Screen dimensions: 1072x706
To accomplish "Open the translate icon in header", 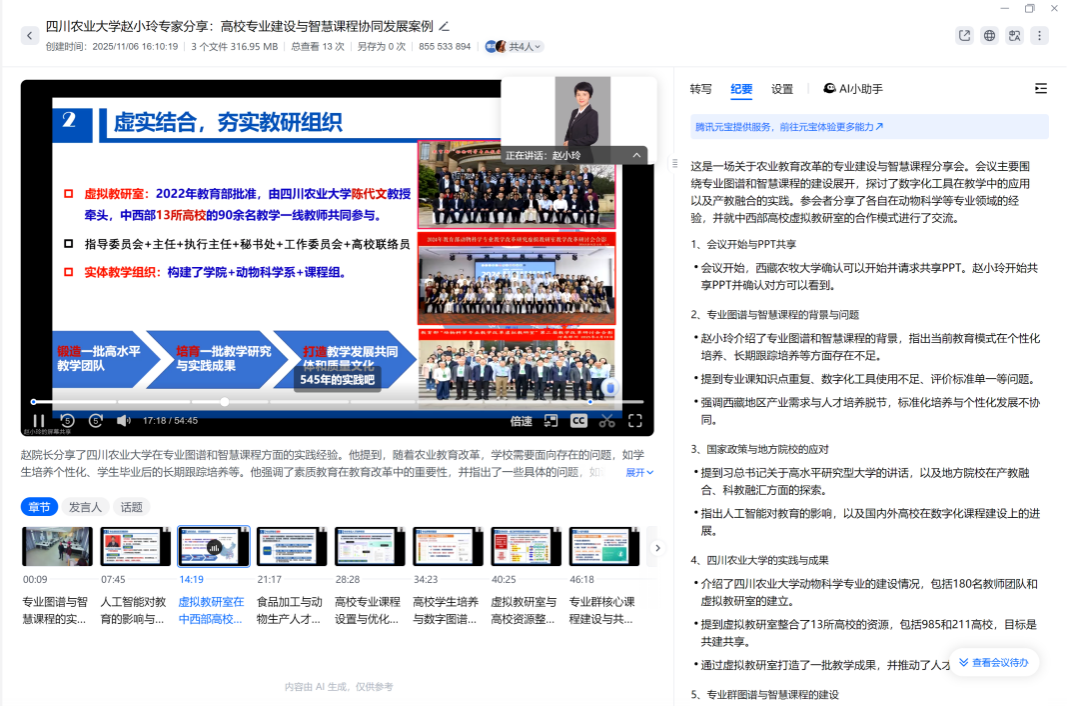I will 1014,35.
